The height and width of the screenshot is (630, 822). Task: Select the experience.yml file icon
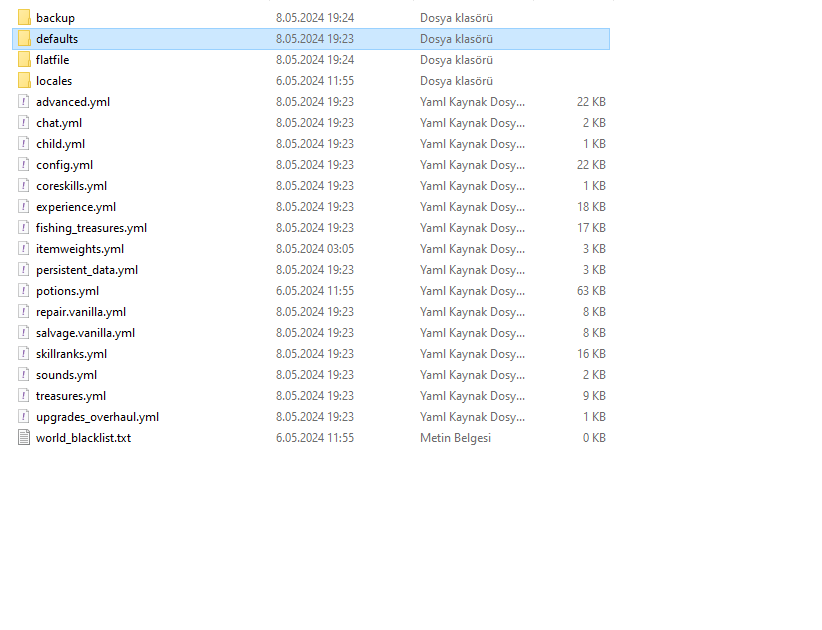[x=24, y=207]
